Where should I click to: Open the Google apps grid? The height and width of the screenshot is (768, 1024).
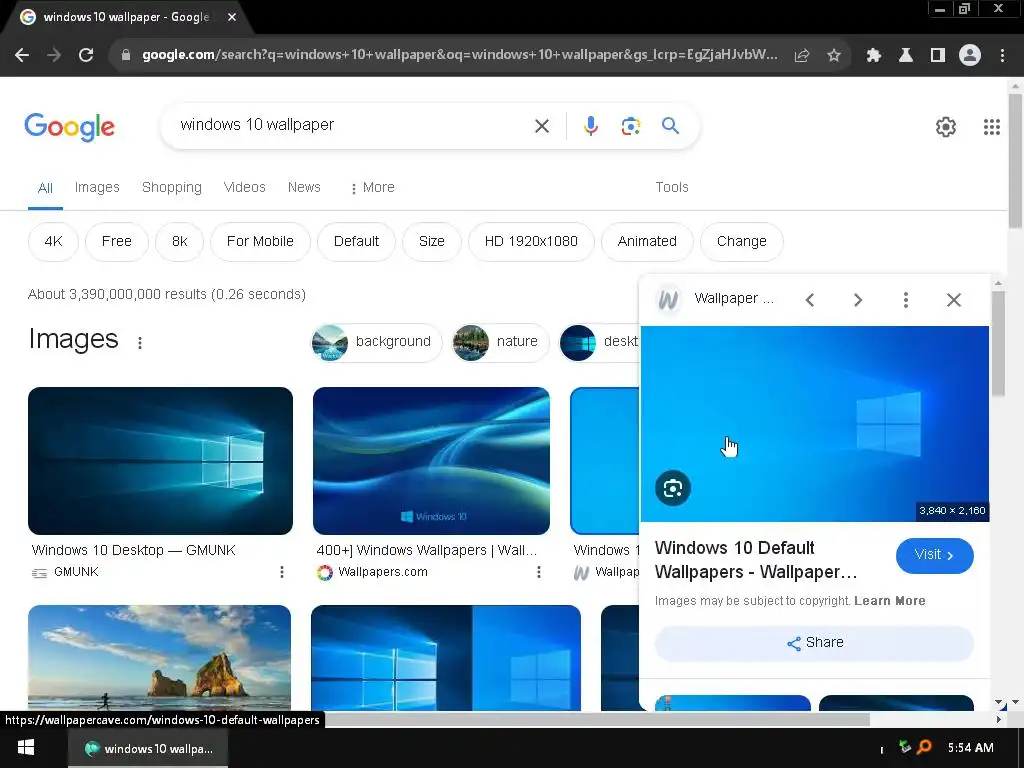click(992, 127)
